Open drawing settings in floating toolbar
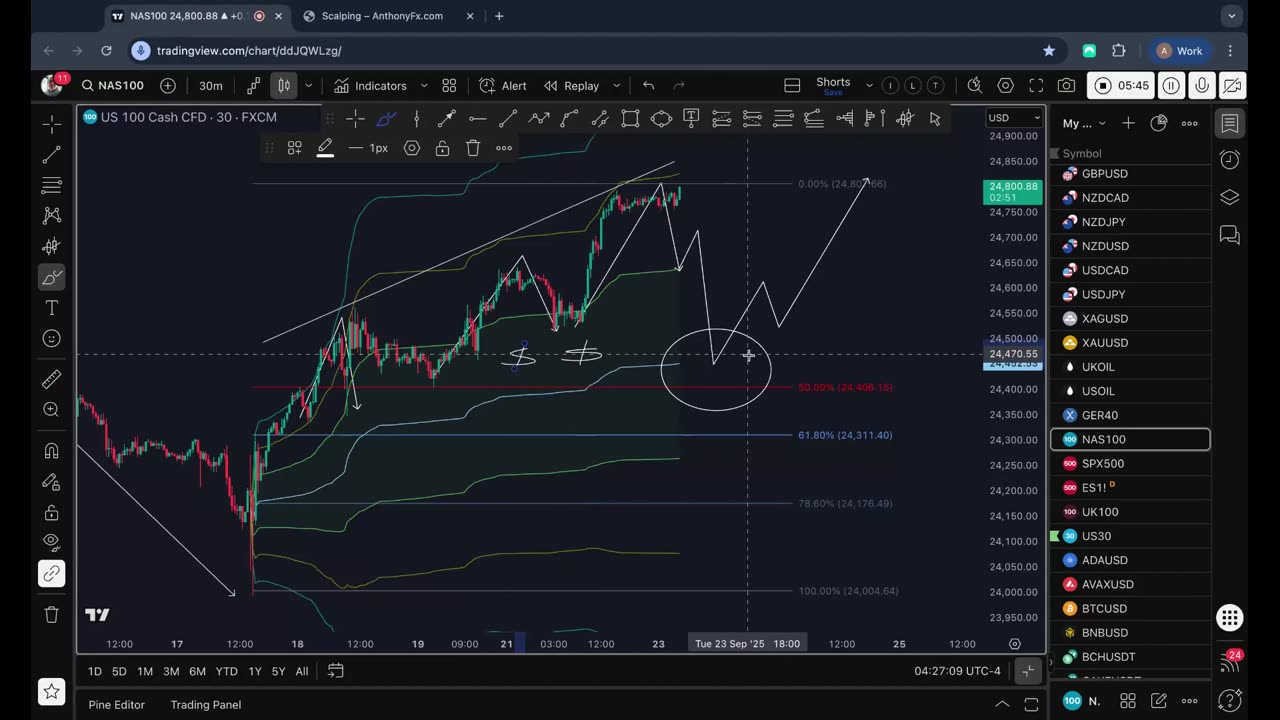This screenshot has height=720, width=1280. 412,148
